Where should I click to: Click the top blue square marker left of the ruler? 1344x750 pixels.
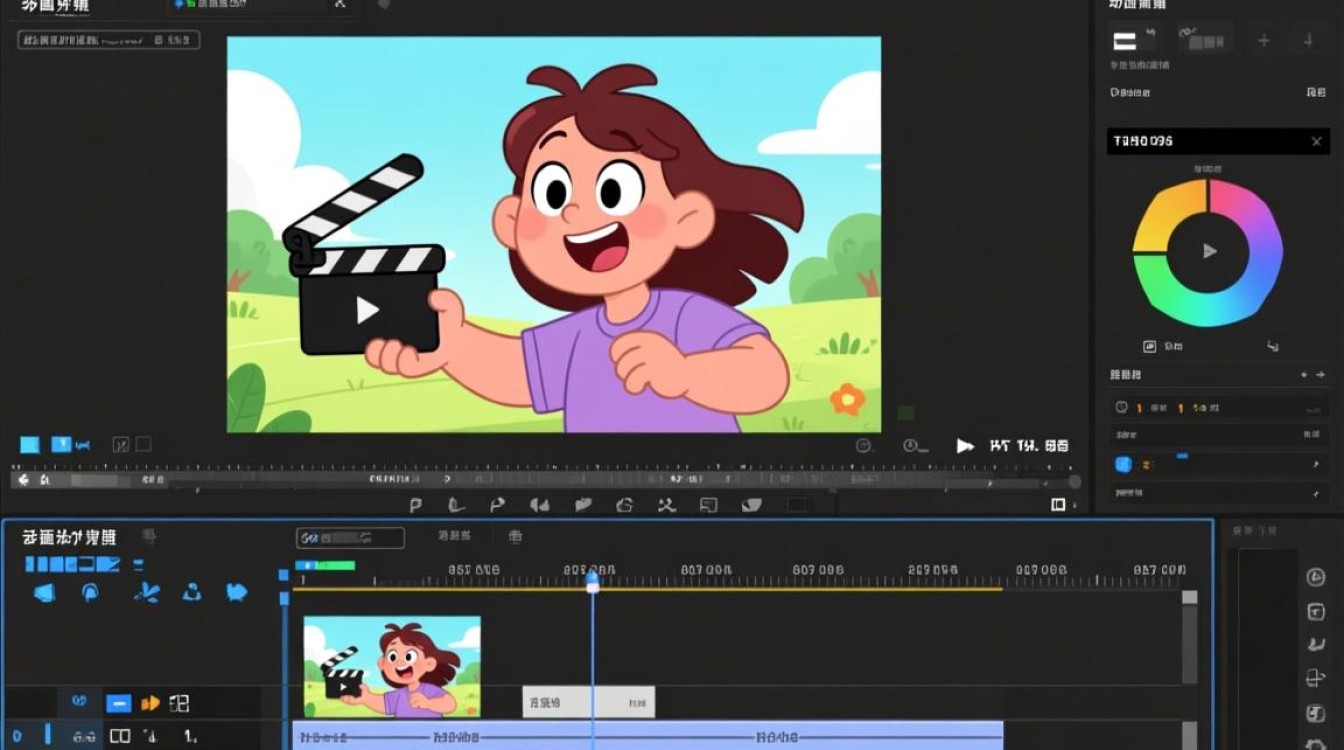click(283, 575)
